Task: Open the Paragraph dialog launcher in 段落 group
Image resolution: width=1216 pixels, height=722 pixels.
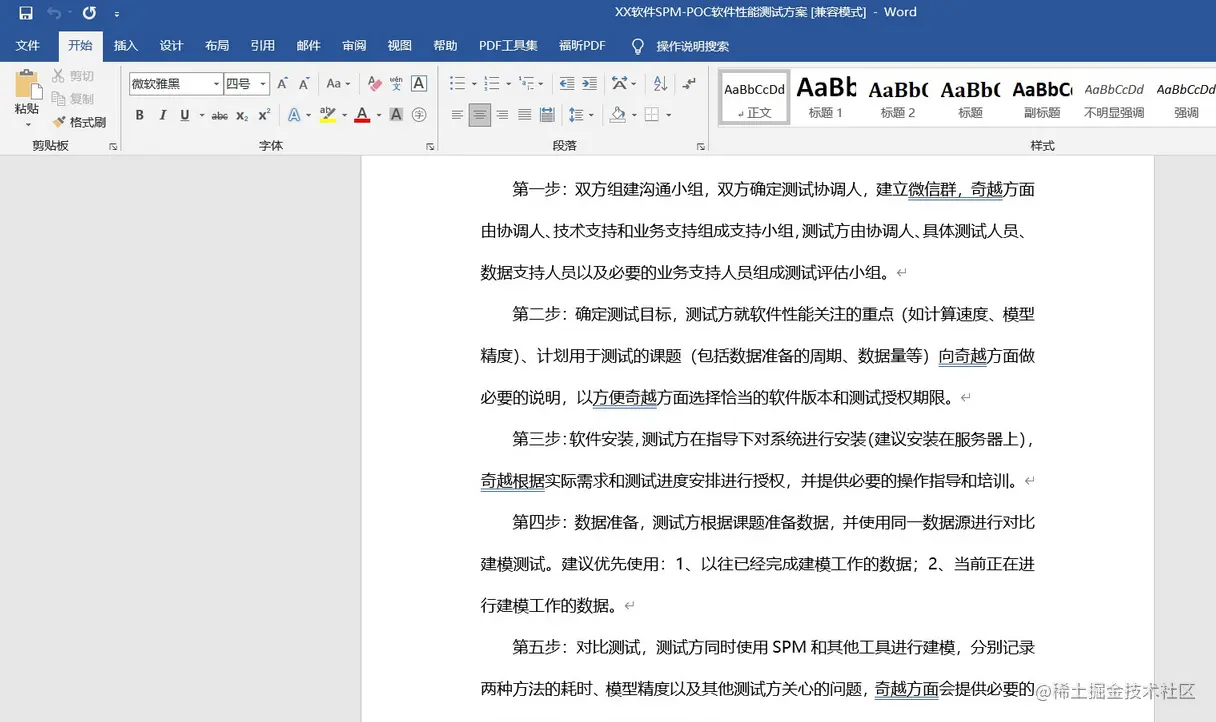Action: coord(701,146)
